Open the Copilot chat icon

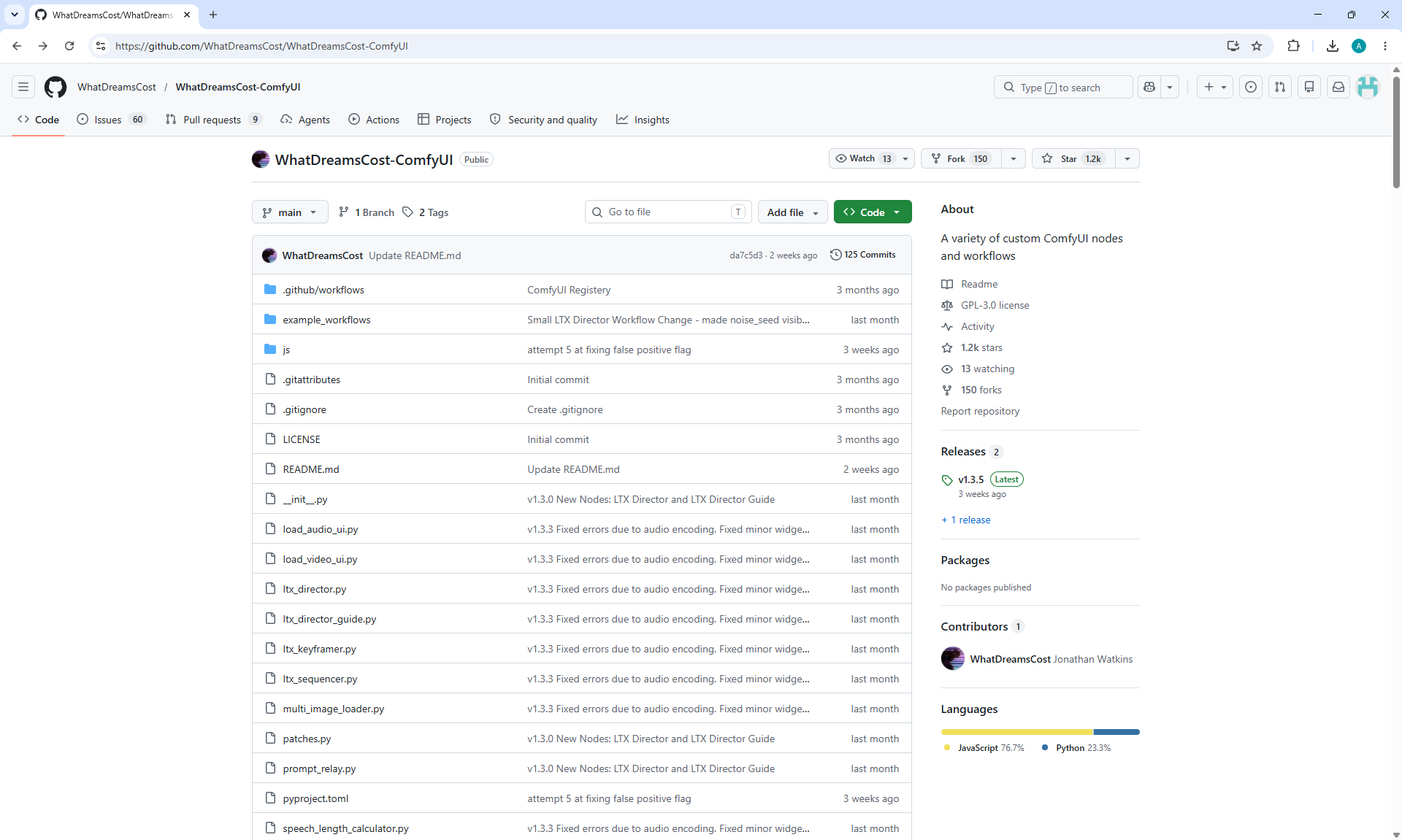pyautogui.click(x=1149, y=87)
